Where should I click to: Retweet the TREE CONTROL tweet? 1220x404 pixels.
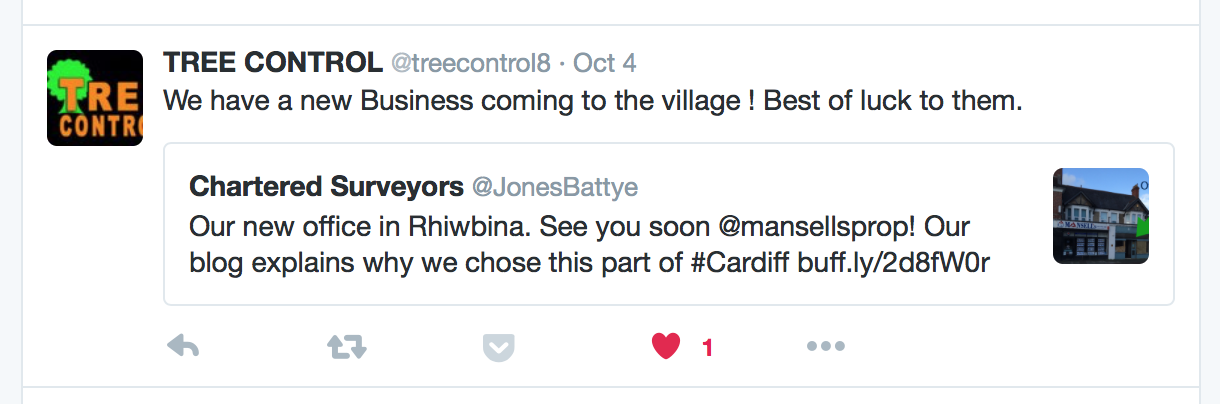coord(347,347)
